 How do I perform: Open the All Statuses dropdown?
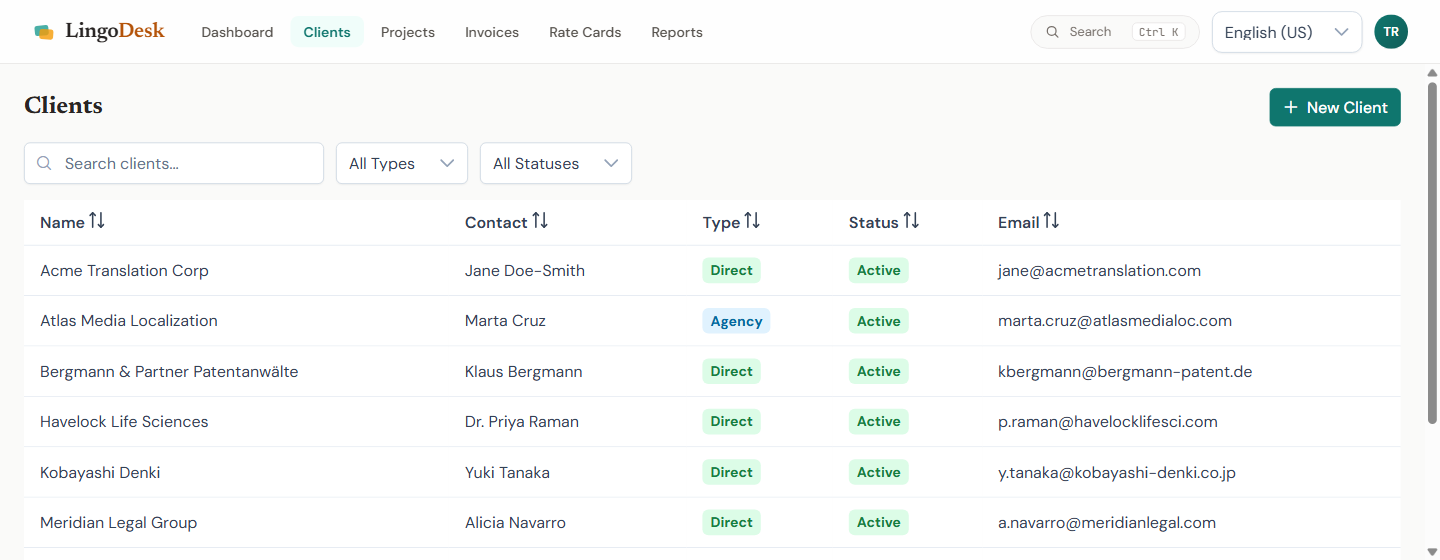(556, 163)
